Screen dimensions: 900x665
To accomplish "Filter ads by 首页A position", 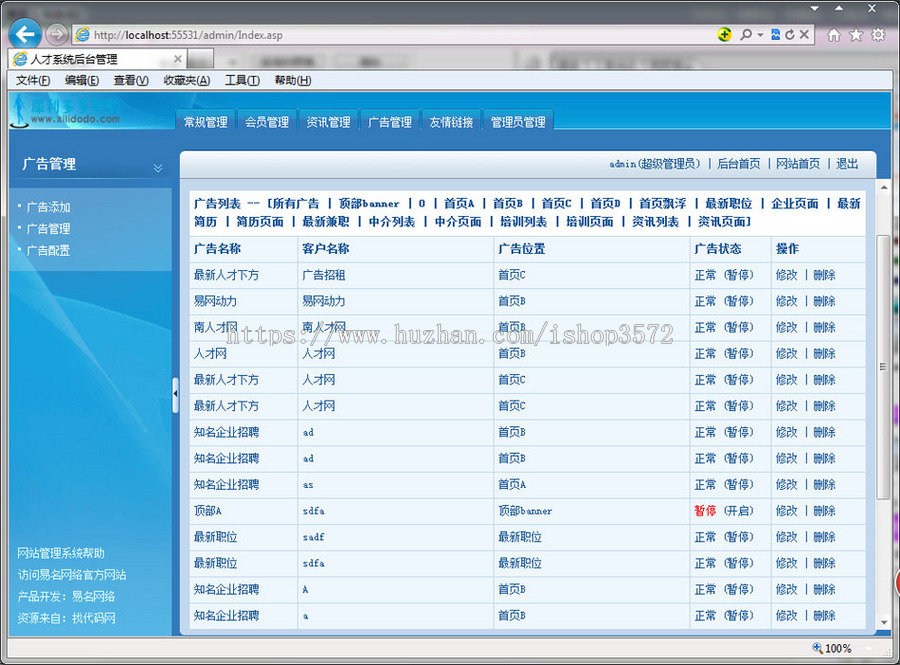I will (x=459, y=204).
